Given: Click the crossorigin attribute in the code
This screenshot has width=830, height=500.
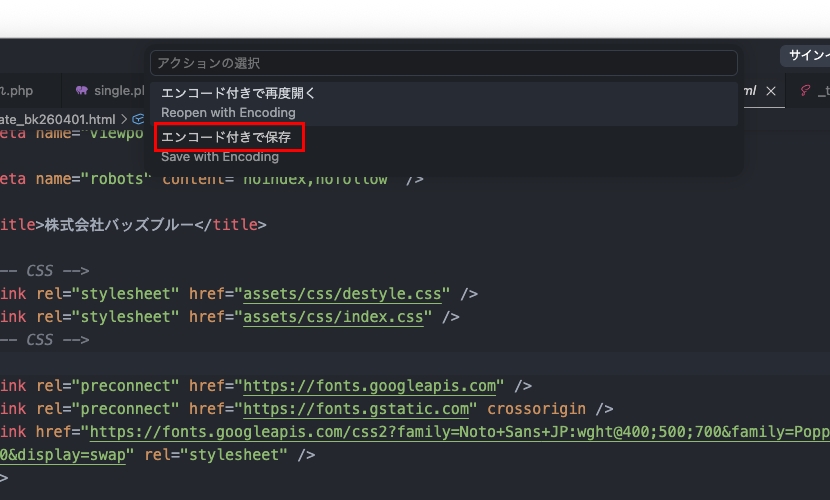Looking at the screenshot, I should [x=536, y=409].
